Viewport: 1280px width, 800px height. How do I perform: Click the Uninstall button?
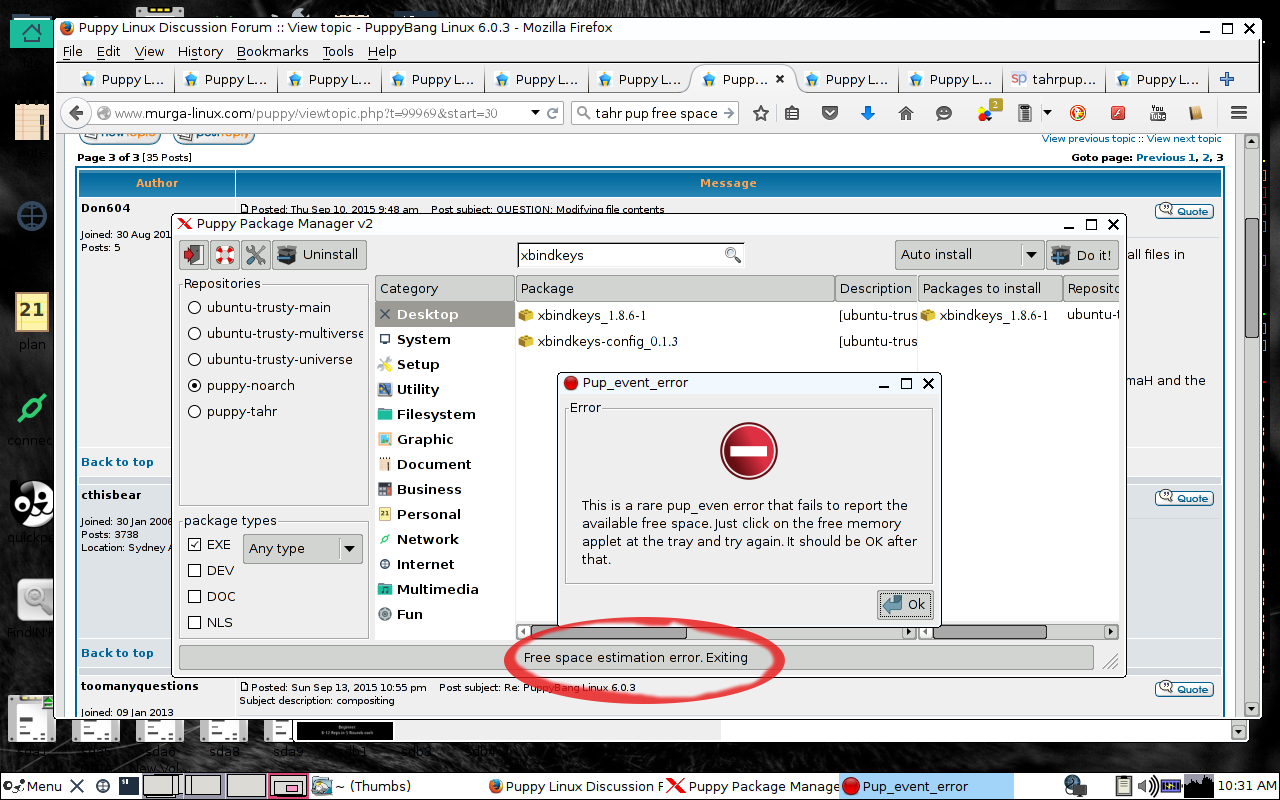pyautogui.click(x=317, y=255)
